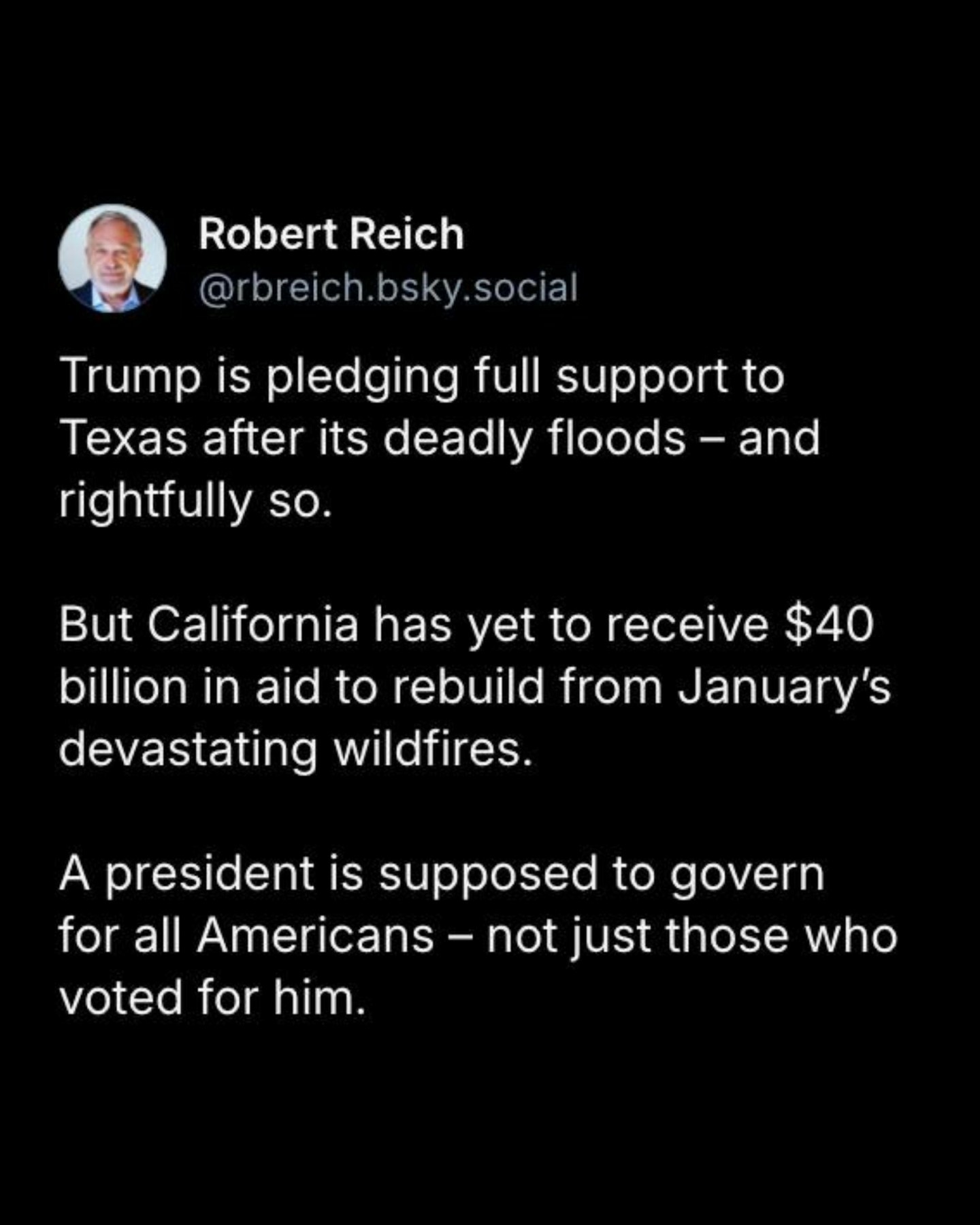
Task: Select the word "January's" in the post
Action: point(783,688)
